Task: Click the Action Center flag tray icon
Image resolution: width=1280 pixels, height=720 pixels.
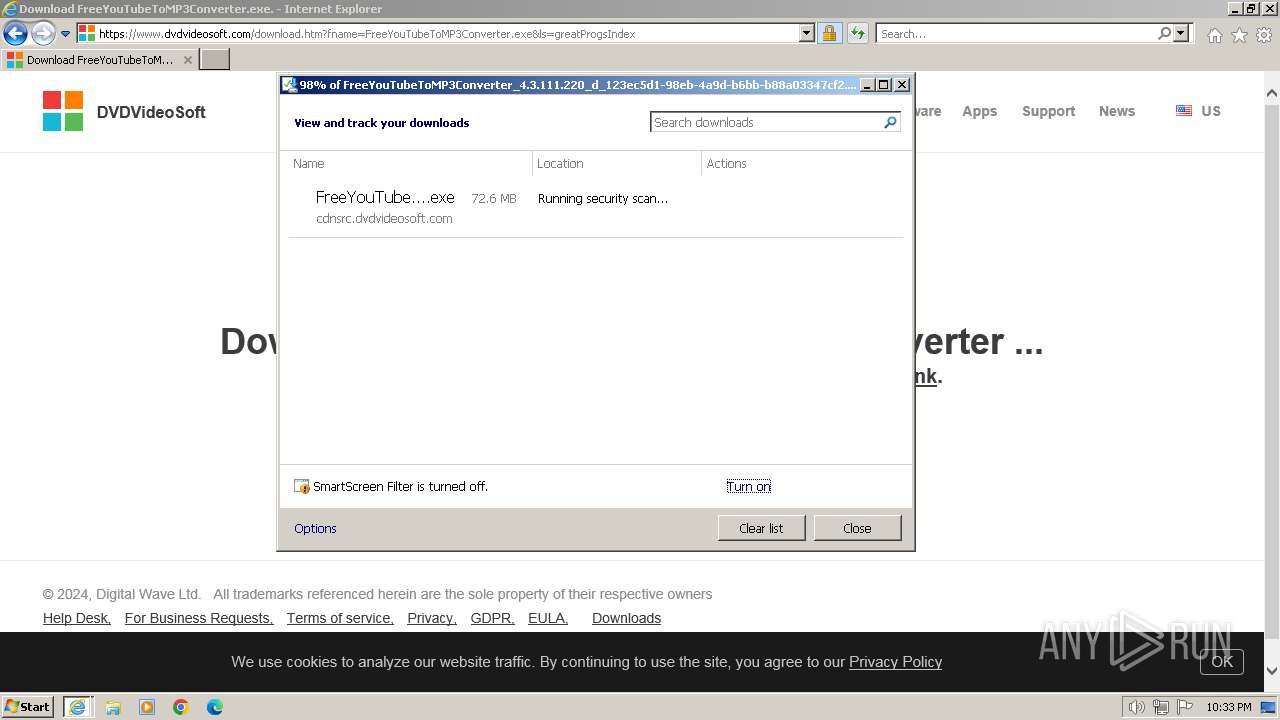Action: [x=1185, y=707]
